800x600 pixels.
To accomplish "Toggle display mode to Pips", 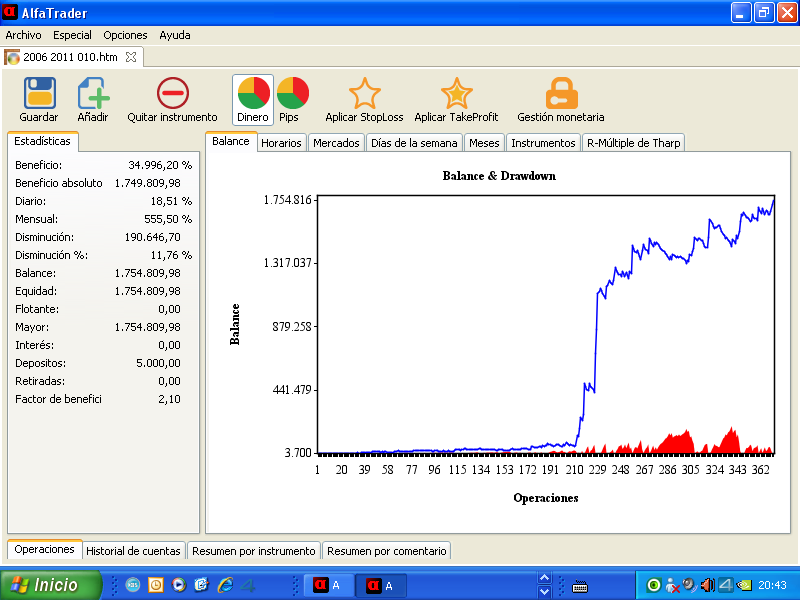I will point(293,94).
